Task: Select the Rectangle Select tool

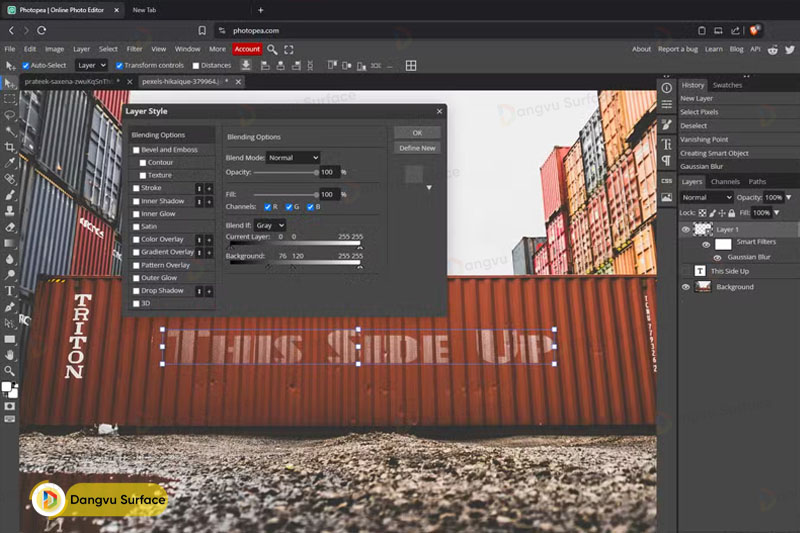Action: click(10, 99)
